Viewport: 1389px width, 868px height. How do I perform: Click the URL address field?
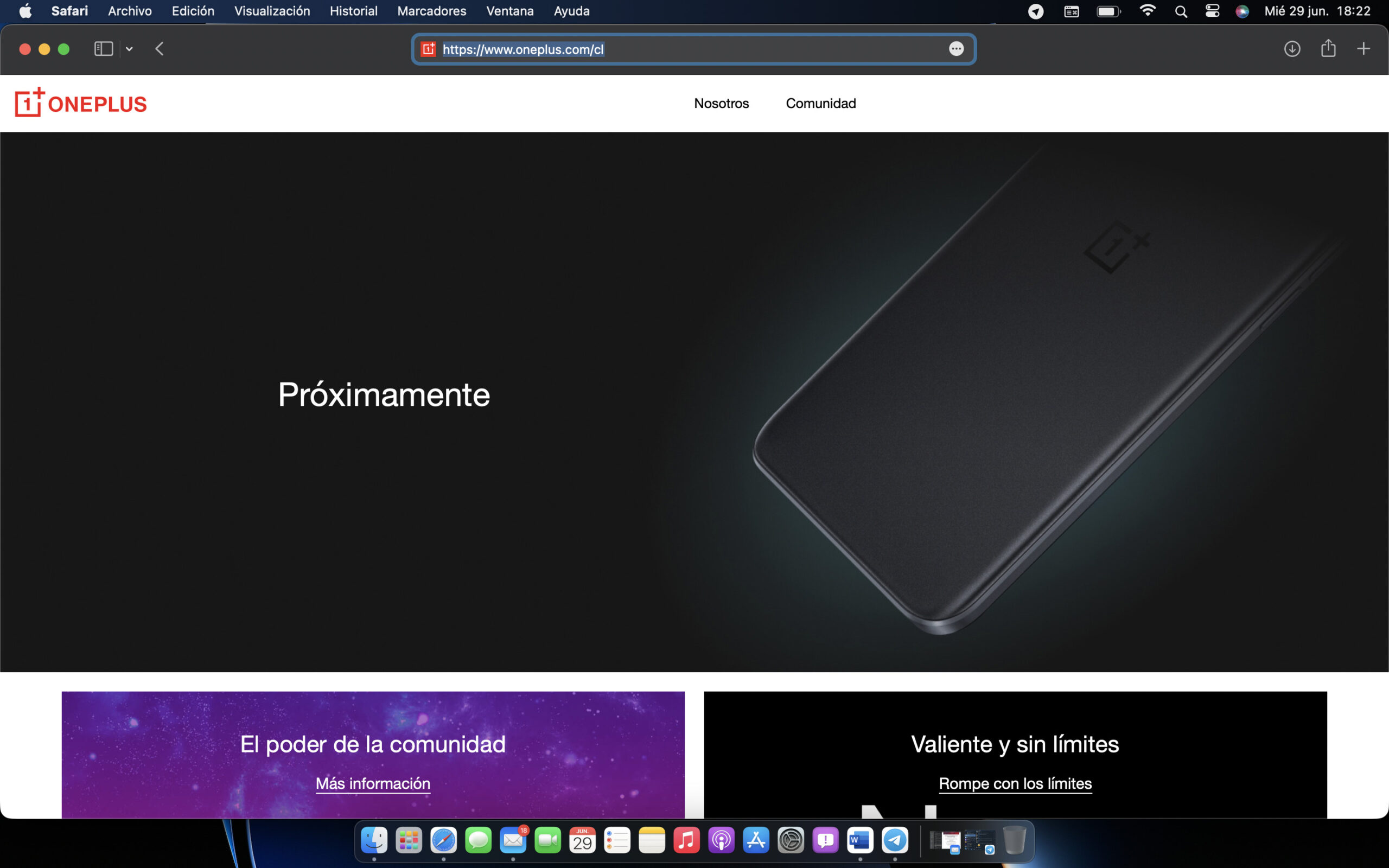689,49
